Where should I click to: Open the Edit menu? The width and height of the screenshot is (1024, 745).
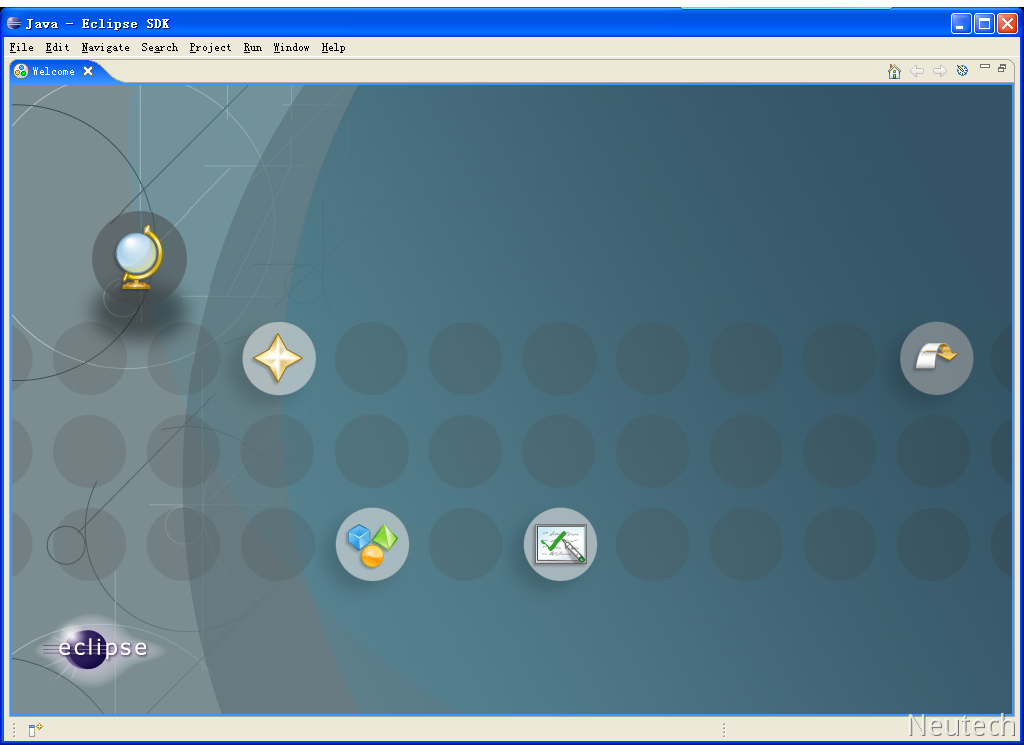(x=57, y=48)
